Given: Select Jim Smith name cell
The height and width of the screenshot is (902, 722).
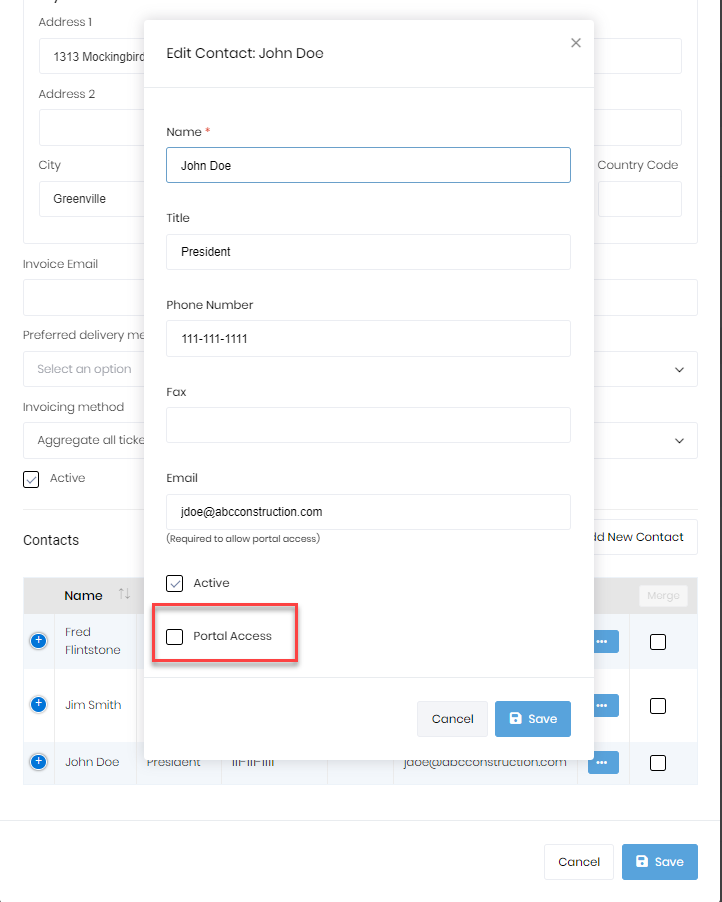Looking at the screenshot, I should coord(95,705).
